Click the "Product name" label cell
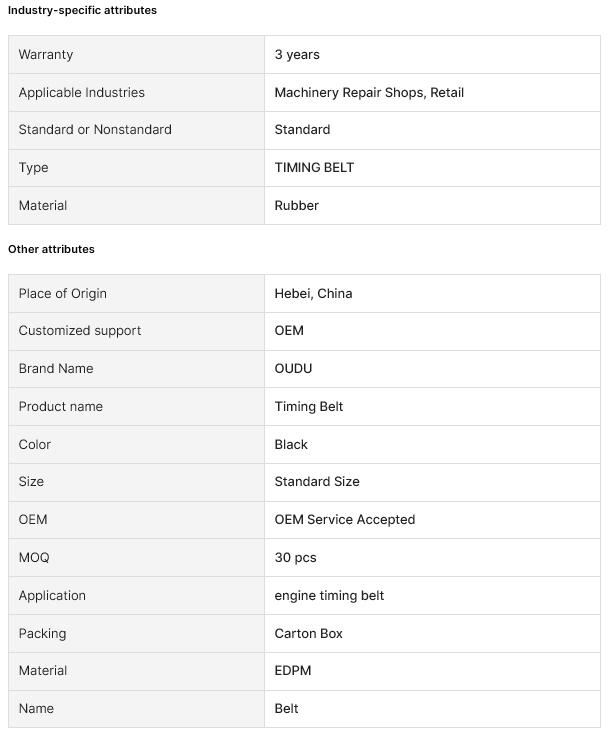610x735 pixels. coord(61,407)
